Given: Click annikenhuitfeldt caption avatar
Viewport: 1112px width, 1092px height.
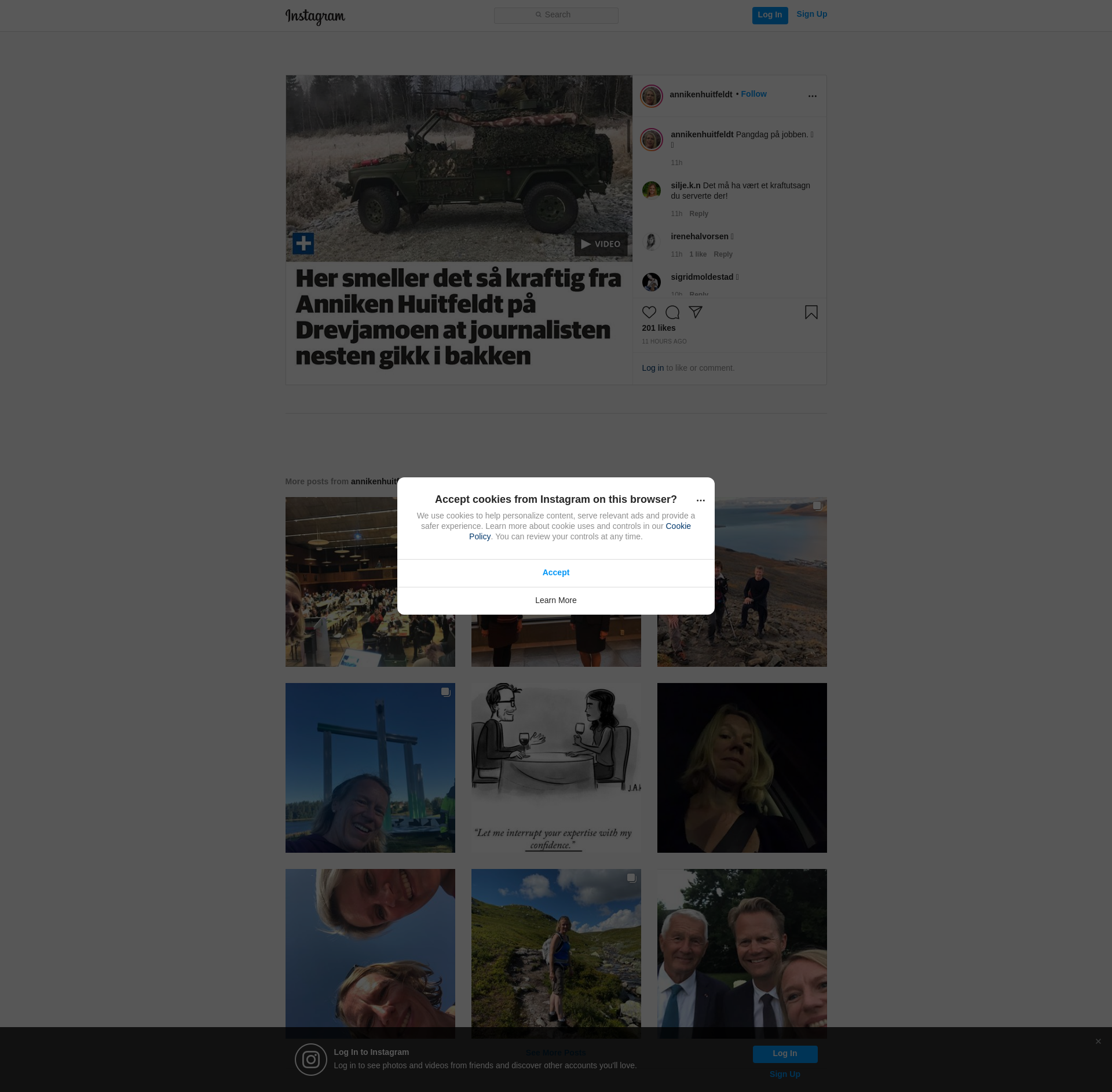Looking at the screenshot, I should pyautogui.click(x=651, y=140).
